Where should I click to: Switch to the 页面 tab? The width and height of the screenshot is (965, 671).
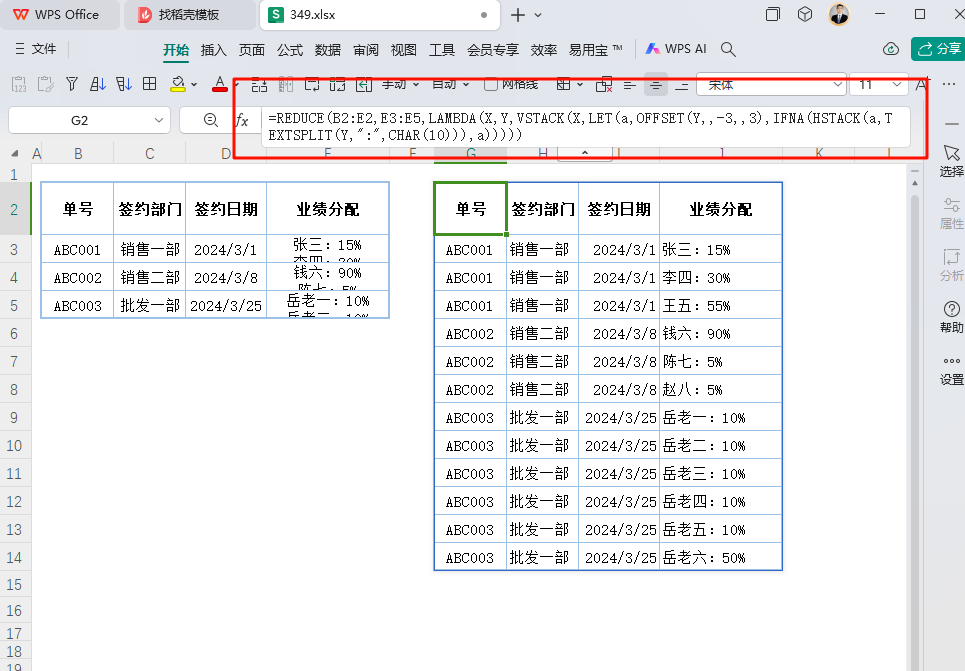[252, 50]
